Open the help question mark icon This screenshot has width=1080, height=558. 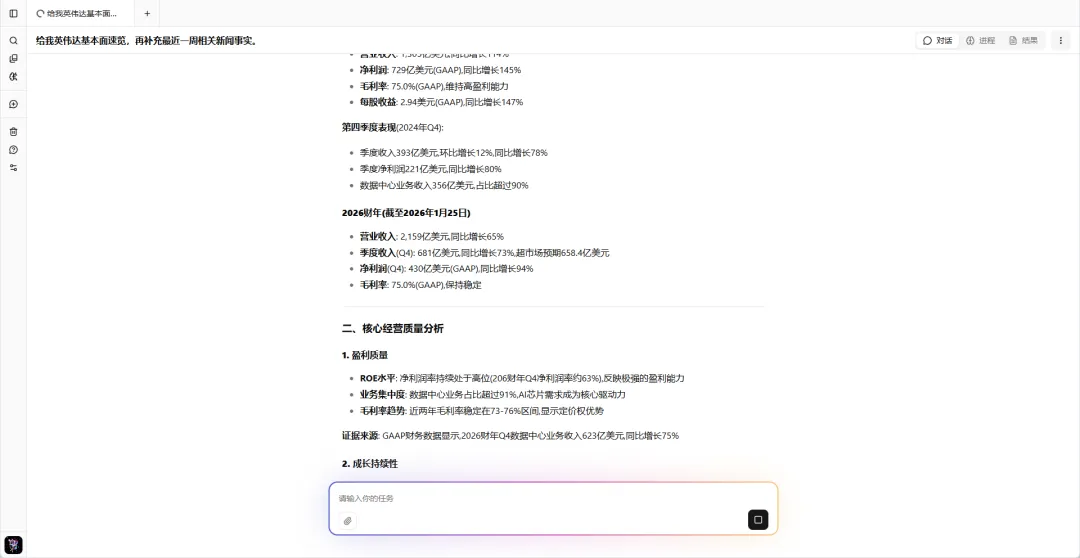pos(13,149)
